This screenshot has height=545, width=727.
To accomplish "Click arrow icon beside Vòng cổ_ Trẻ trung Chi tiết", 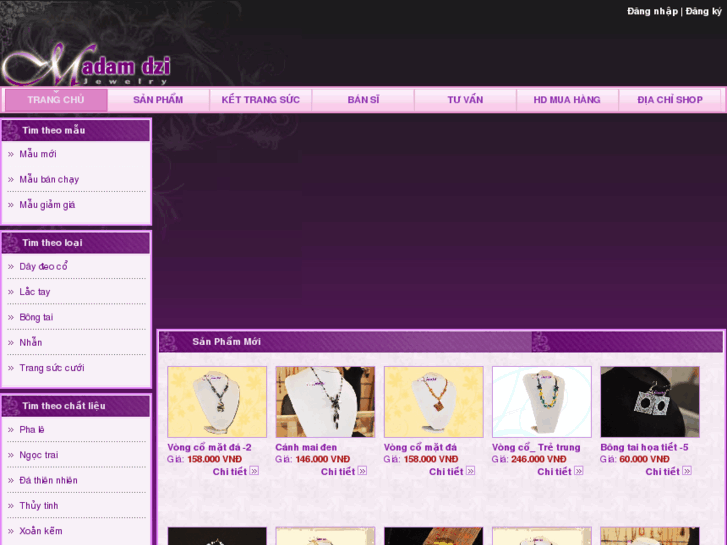I will [579, 471].
